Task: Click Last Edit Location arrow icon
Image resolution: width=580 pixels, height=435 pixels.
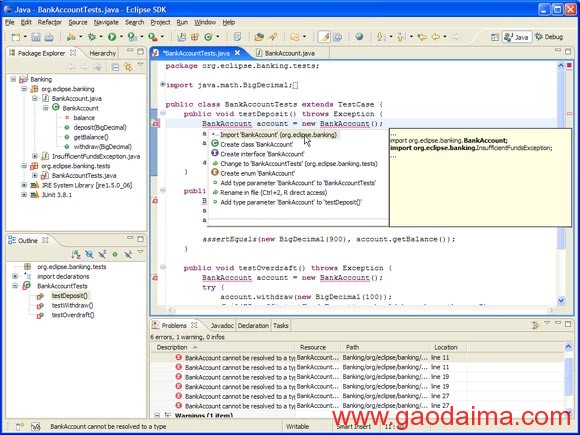Action: [422, 37]
